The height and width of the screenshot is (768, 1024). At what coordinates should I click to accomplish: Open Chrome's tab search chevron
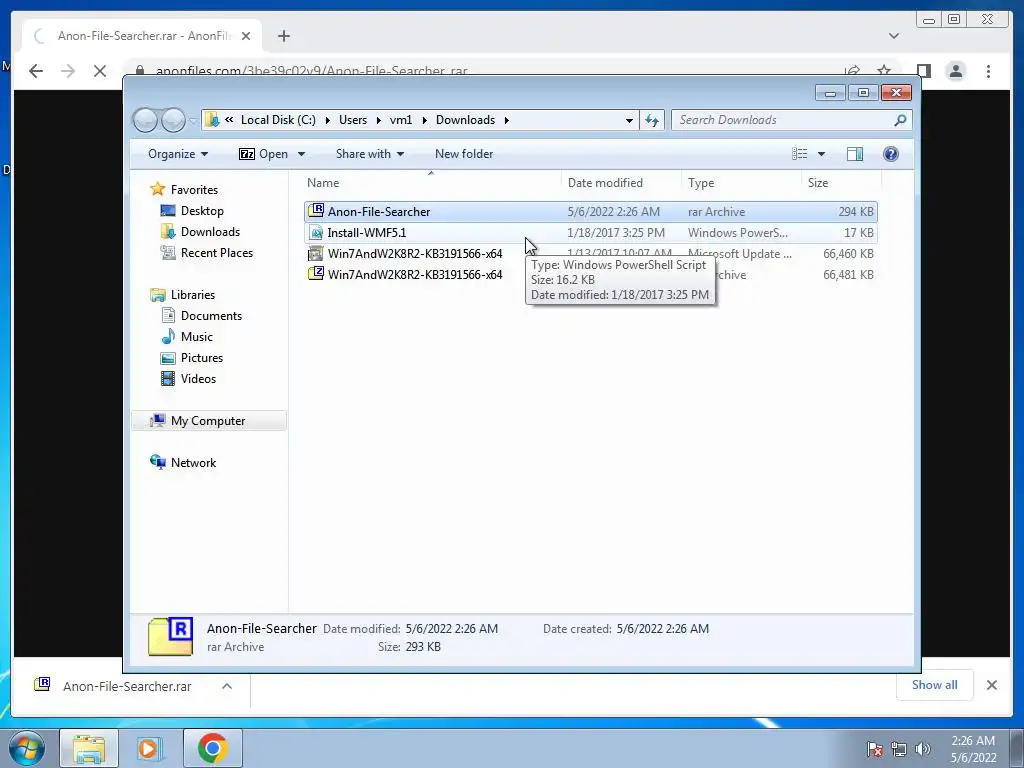pos(894,36)
